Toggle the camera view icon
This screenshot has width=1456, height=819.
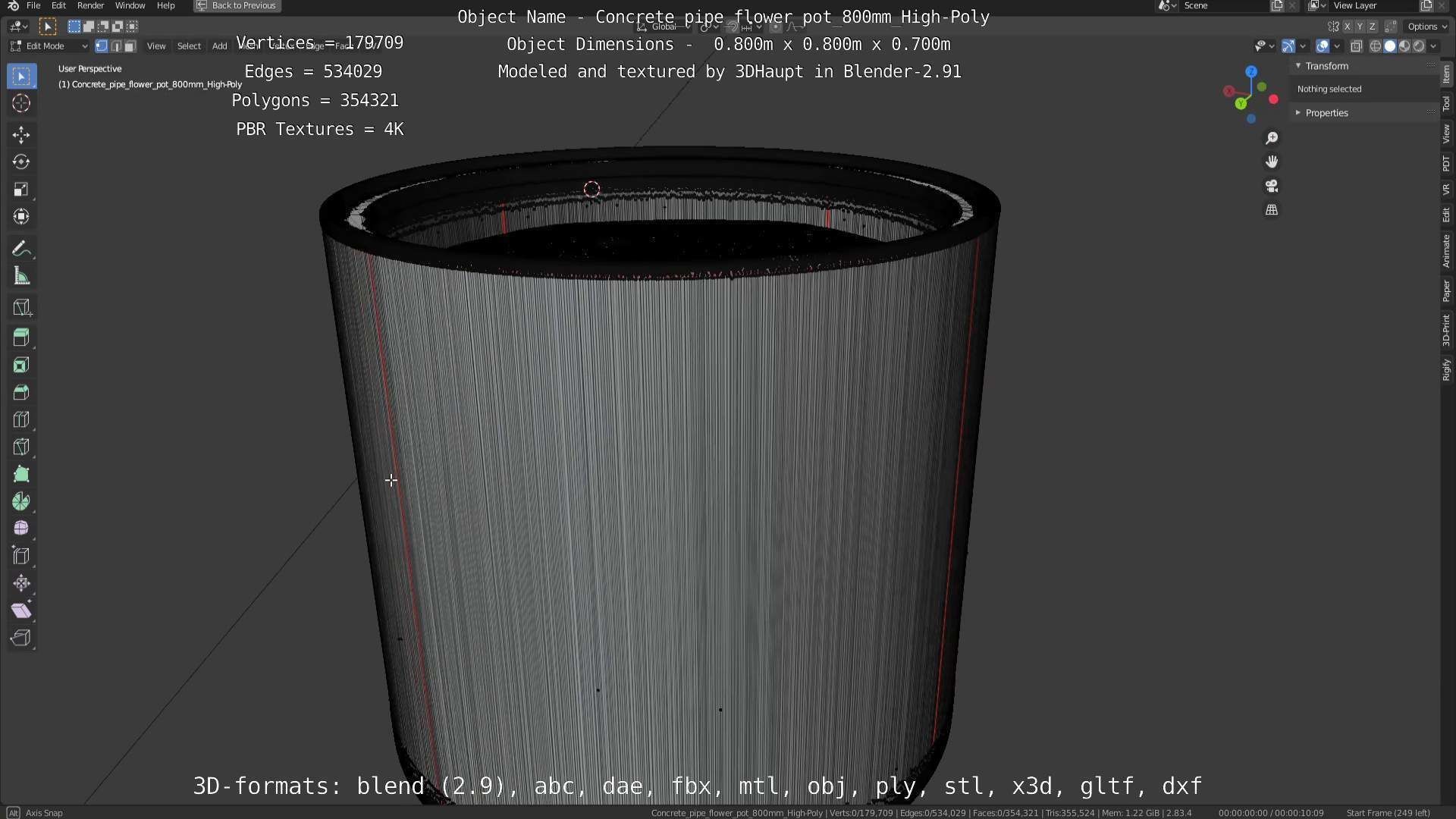[1272, 186]
